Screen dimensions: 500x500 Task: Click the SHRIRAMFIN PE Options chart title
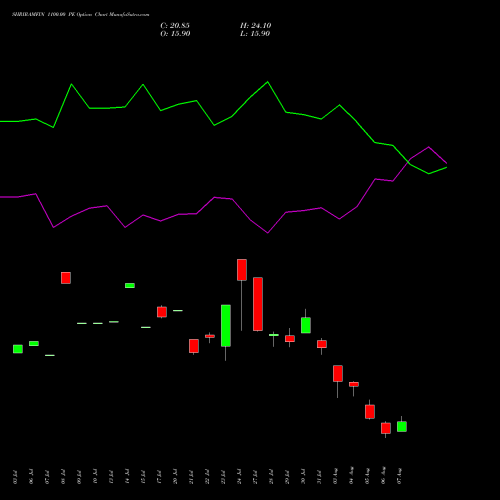point(80,14)
